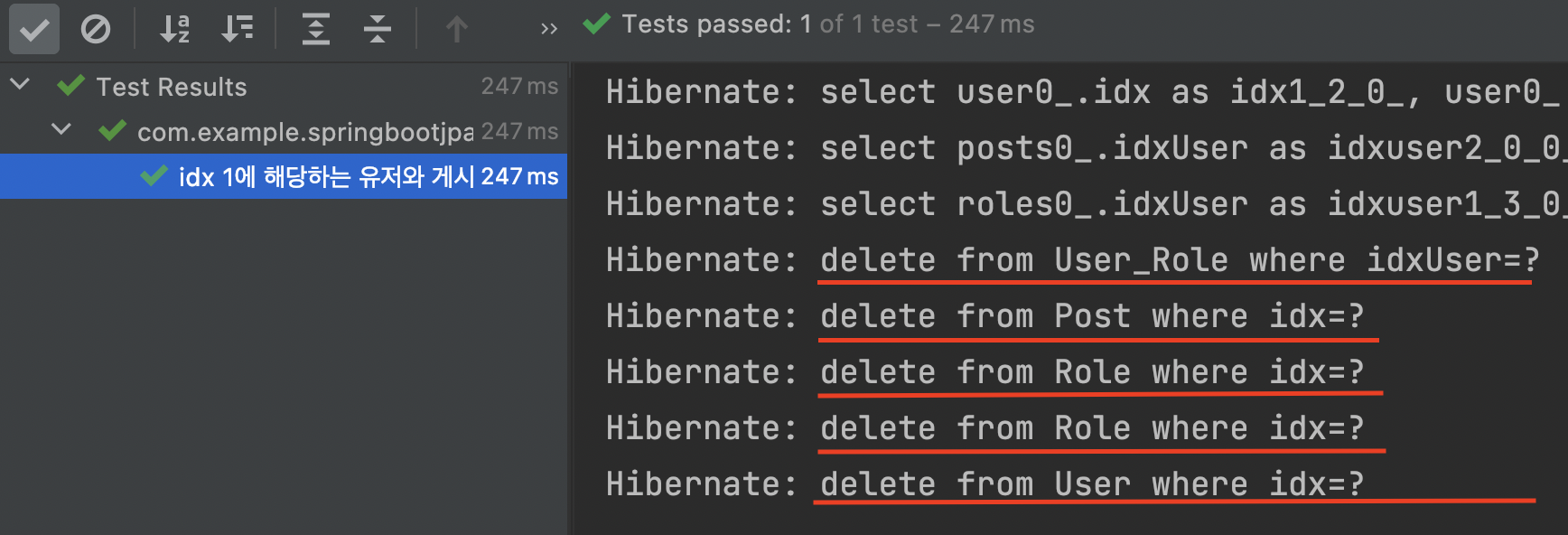
Task: Sort tests alphabetically with a-z icon
Action: (x=174, y=29)
